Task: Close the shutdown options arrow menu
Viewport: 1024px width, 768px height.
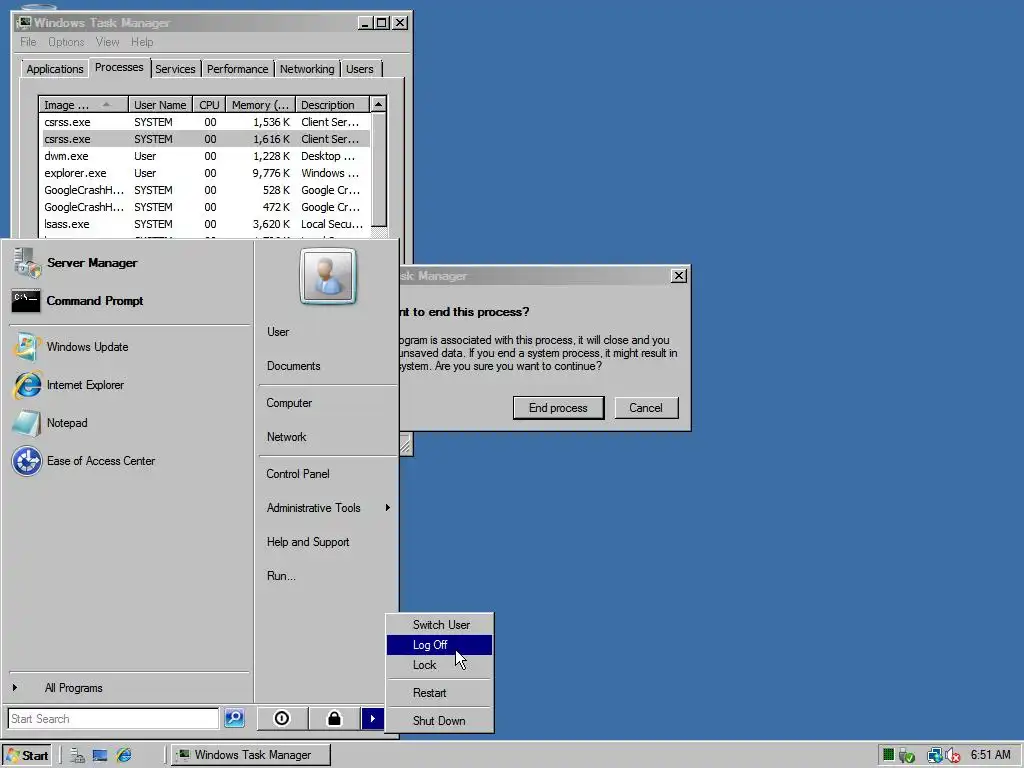Action: [x=372, y=718]
